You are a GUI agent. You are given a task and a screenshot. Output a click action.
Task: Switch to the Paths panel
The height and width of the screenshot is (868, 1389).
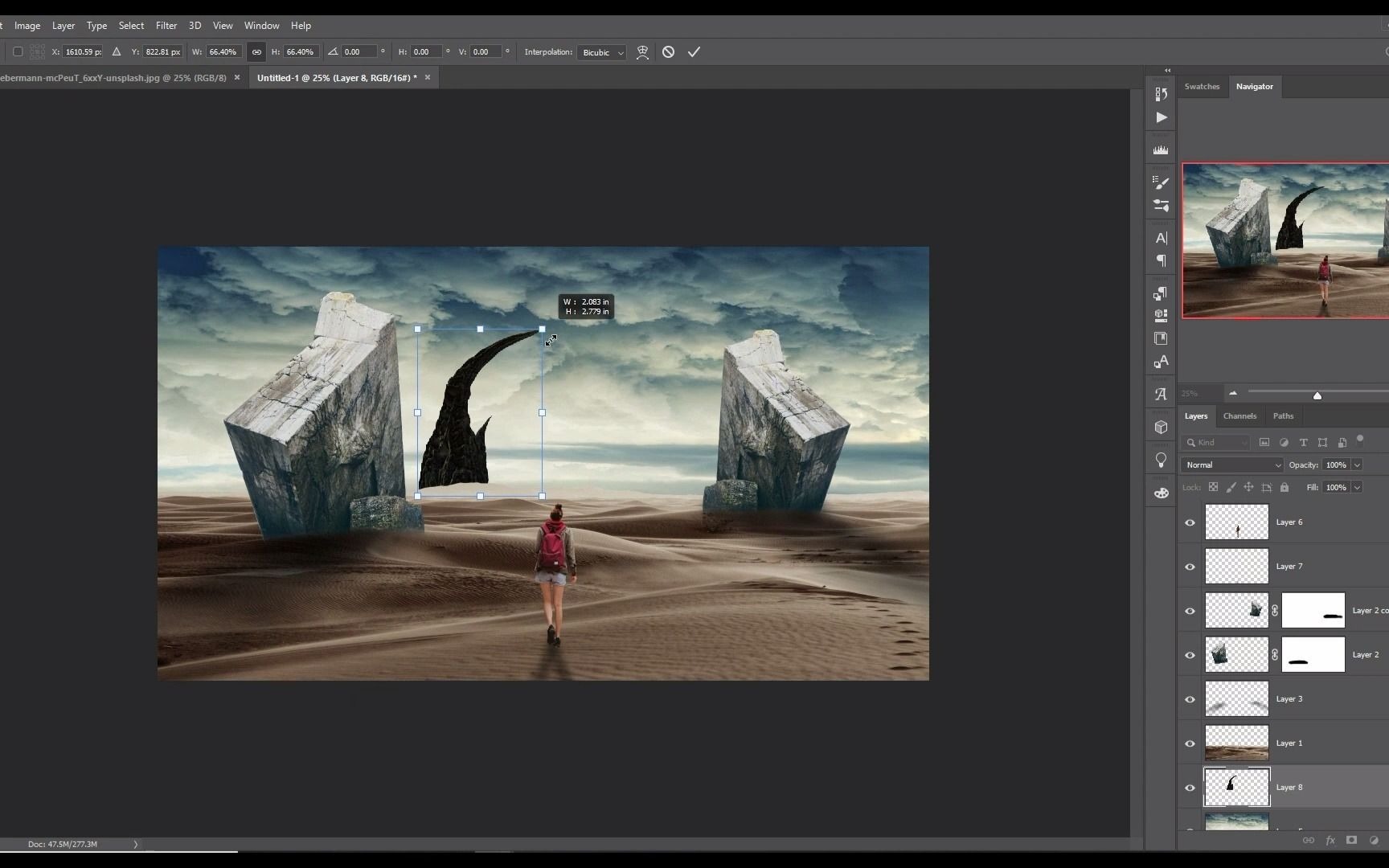click(x=1283, y=416)
